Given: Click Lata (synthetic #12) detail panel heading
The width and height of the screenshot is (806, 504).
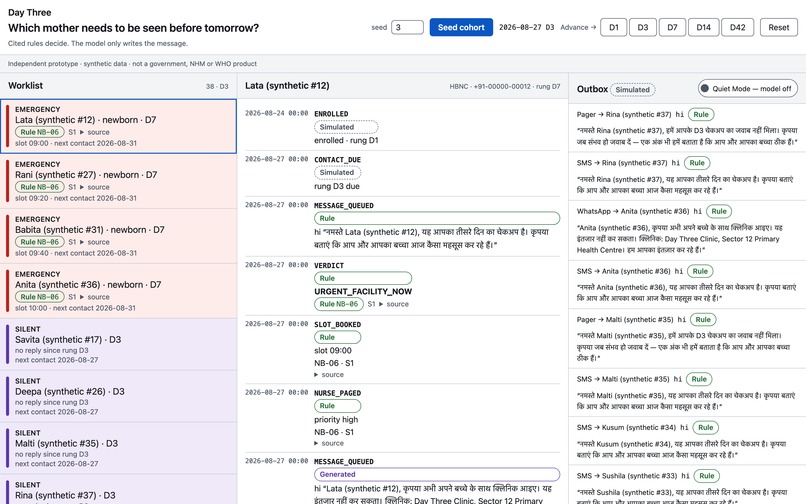Looking at the screenshot, I should pos(287,85).
